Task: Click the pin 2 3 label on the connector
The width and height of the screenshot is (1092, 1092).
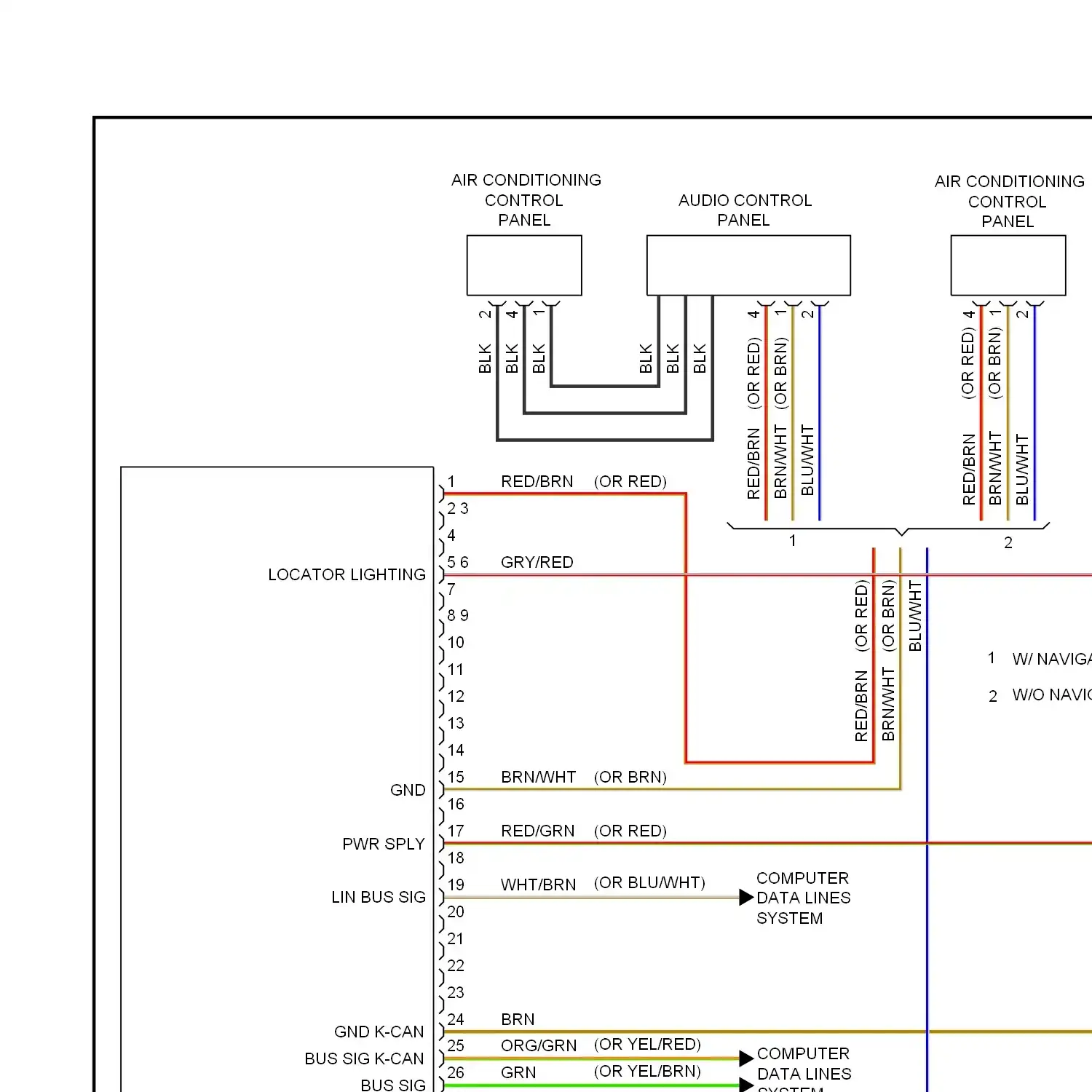Action: tap(458, 508)
